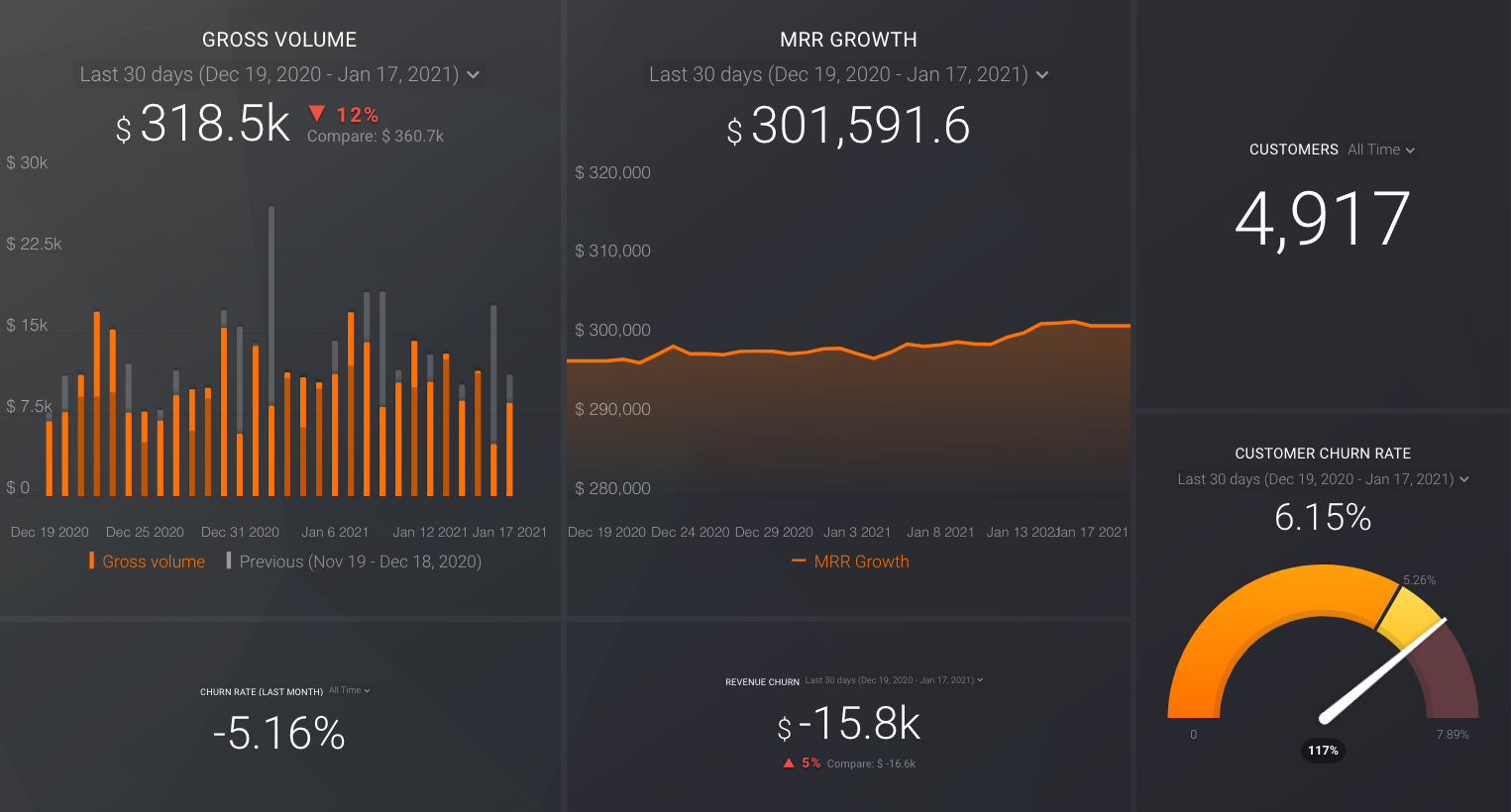Toggle the Gross volume legend item
The height and width of the screenshot is (812, 1511).
point(147,561)
